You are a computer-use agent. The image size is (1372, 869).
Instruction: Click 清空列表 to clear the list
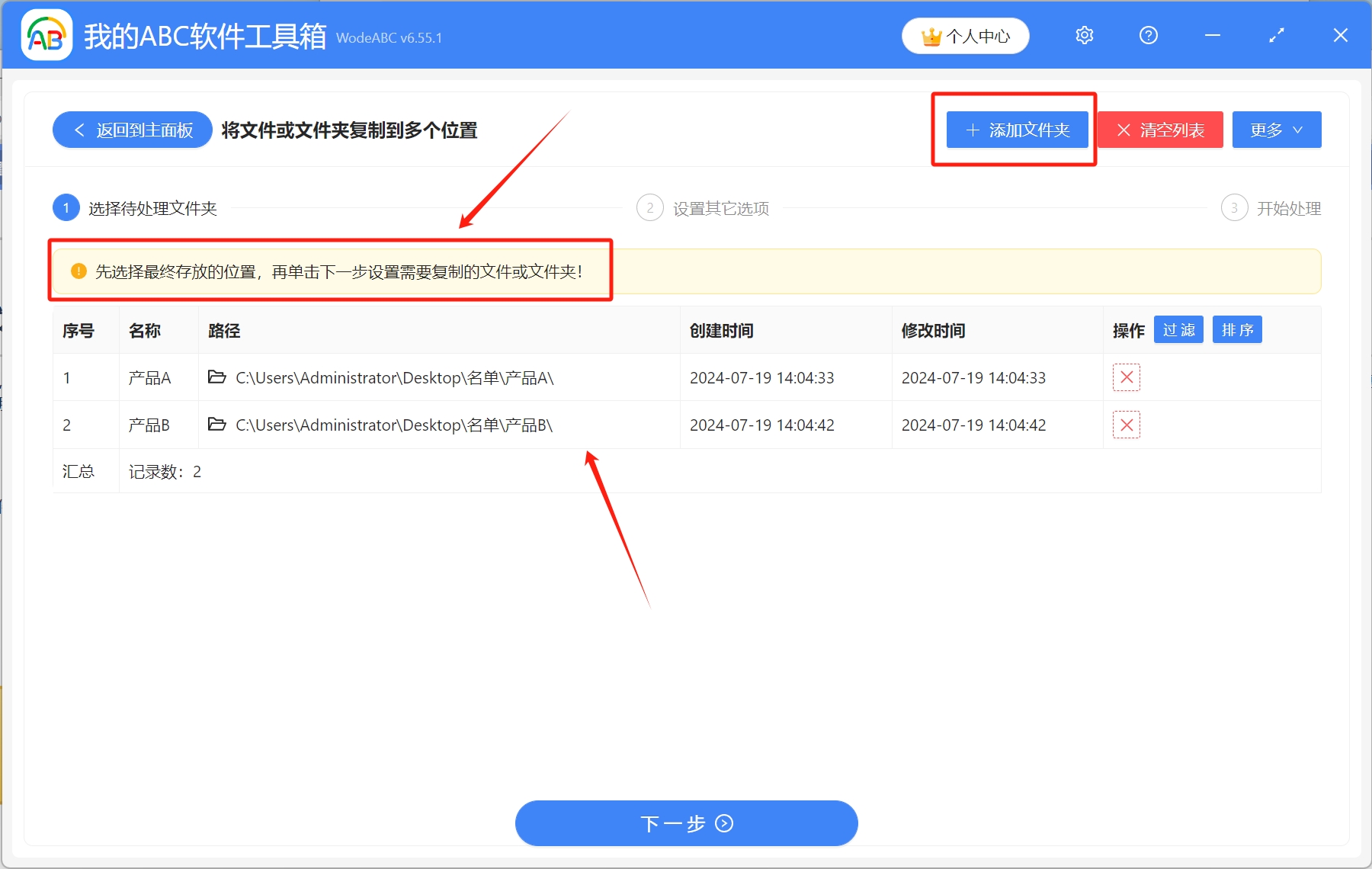pyautogui.click(x=1160, y=130)
